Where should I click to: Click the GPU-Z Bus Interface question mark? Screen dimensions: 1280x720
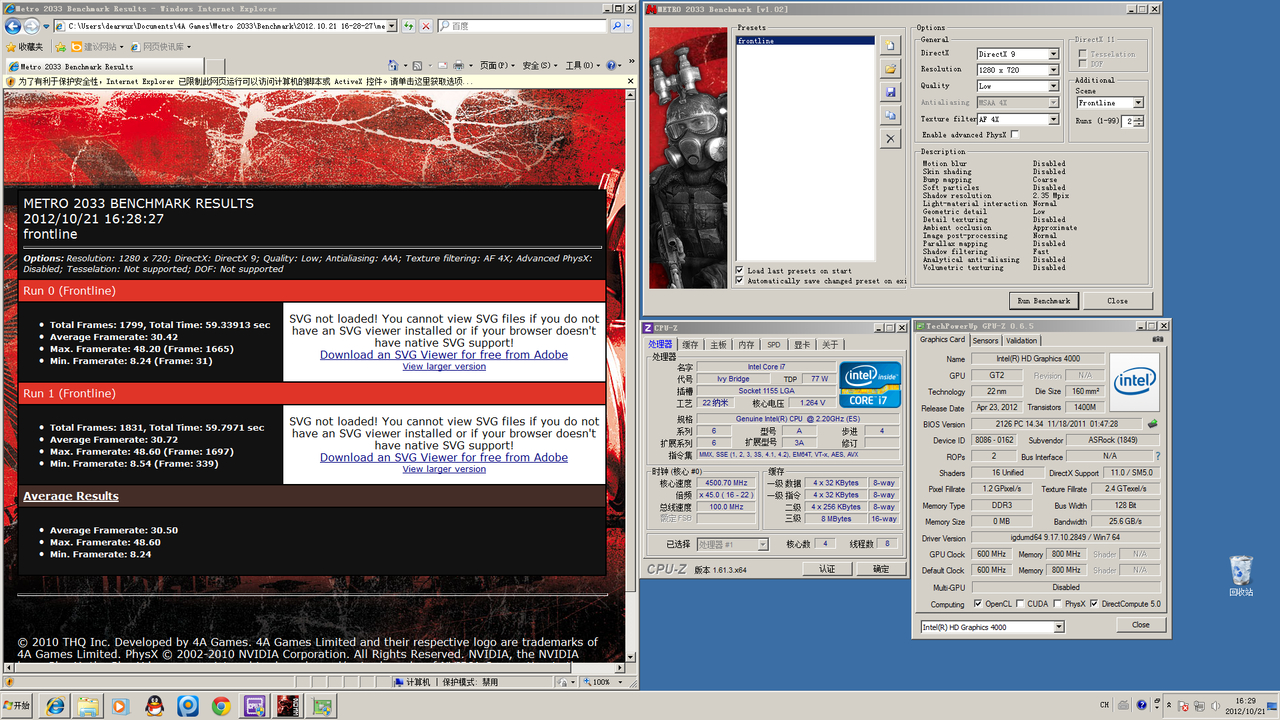[x=1158, y=456]
